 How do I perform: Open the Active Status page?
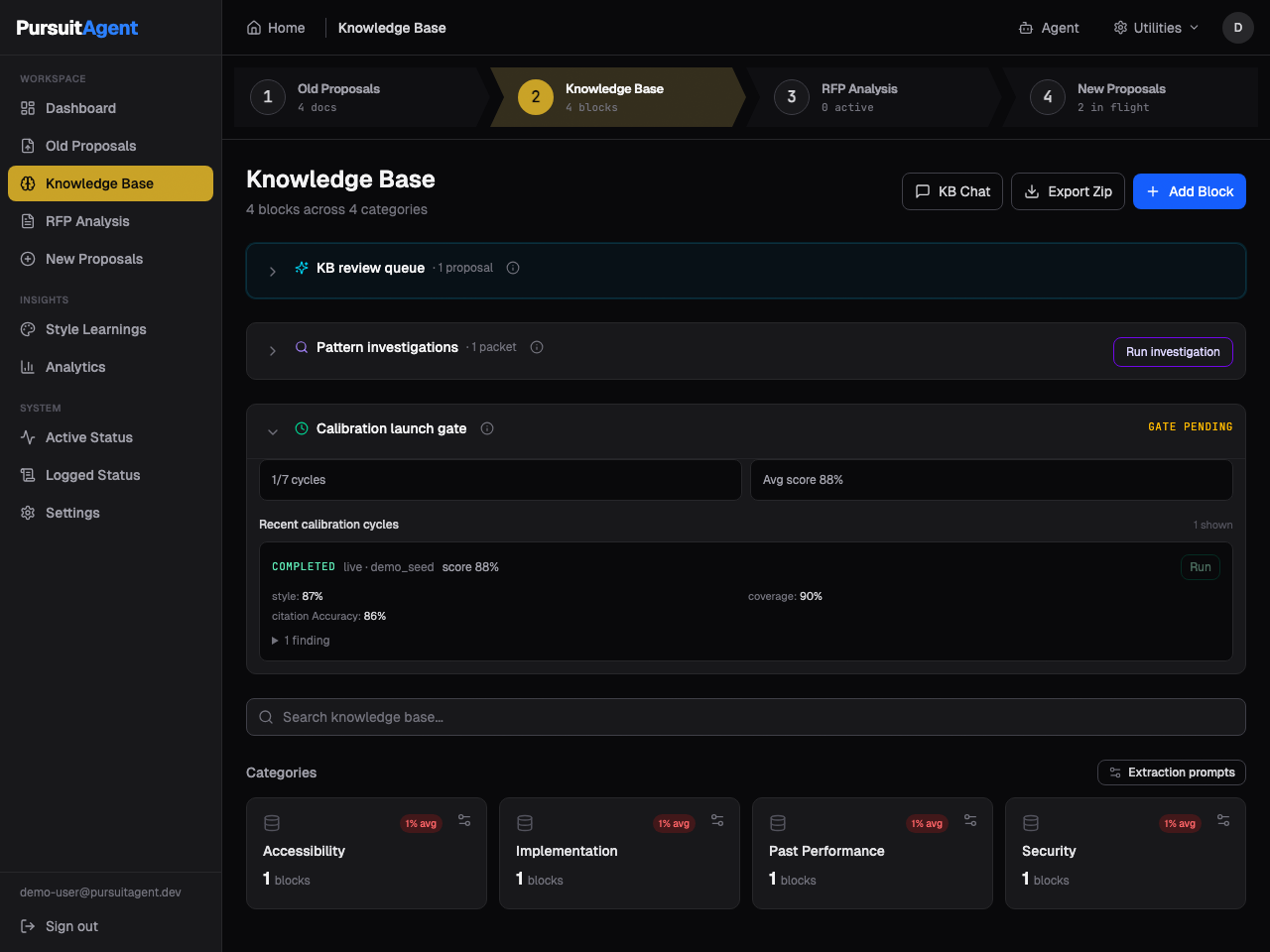[x=110, y=437]
